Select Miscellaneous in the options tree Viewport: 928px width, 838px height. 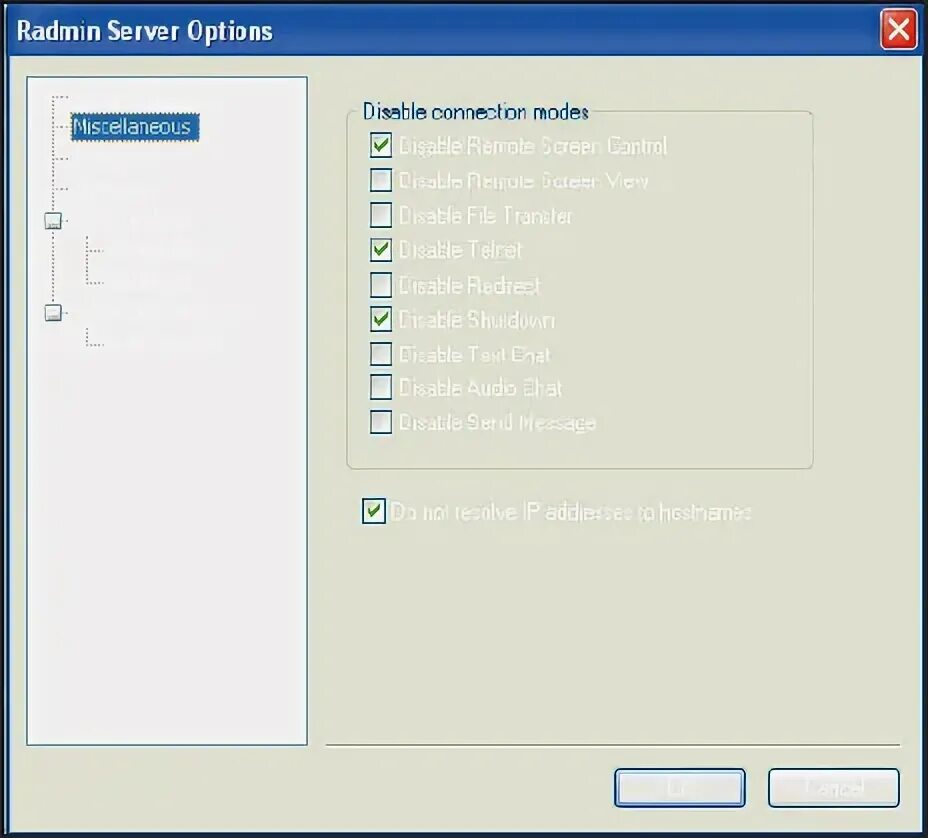[135, 127]
